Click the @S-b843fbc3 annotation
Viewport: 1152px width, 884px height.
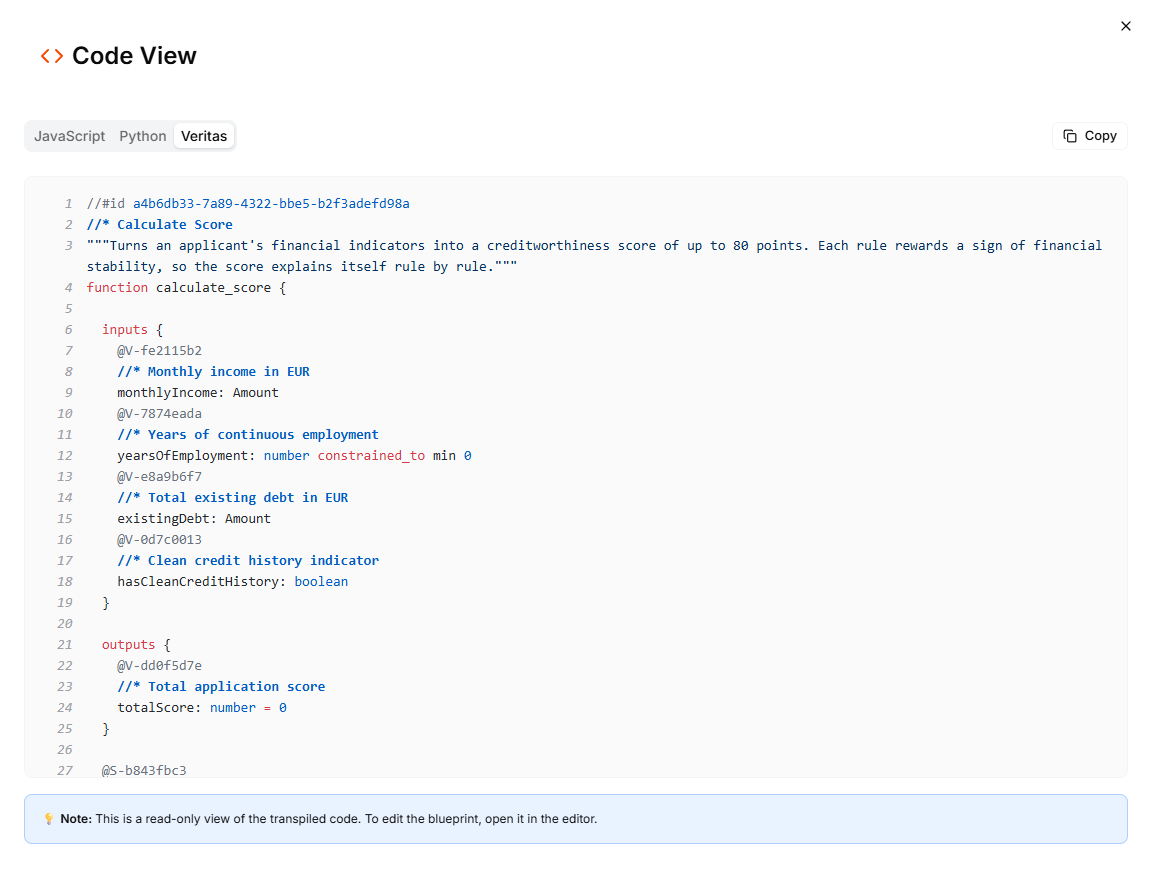[144, 770]
